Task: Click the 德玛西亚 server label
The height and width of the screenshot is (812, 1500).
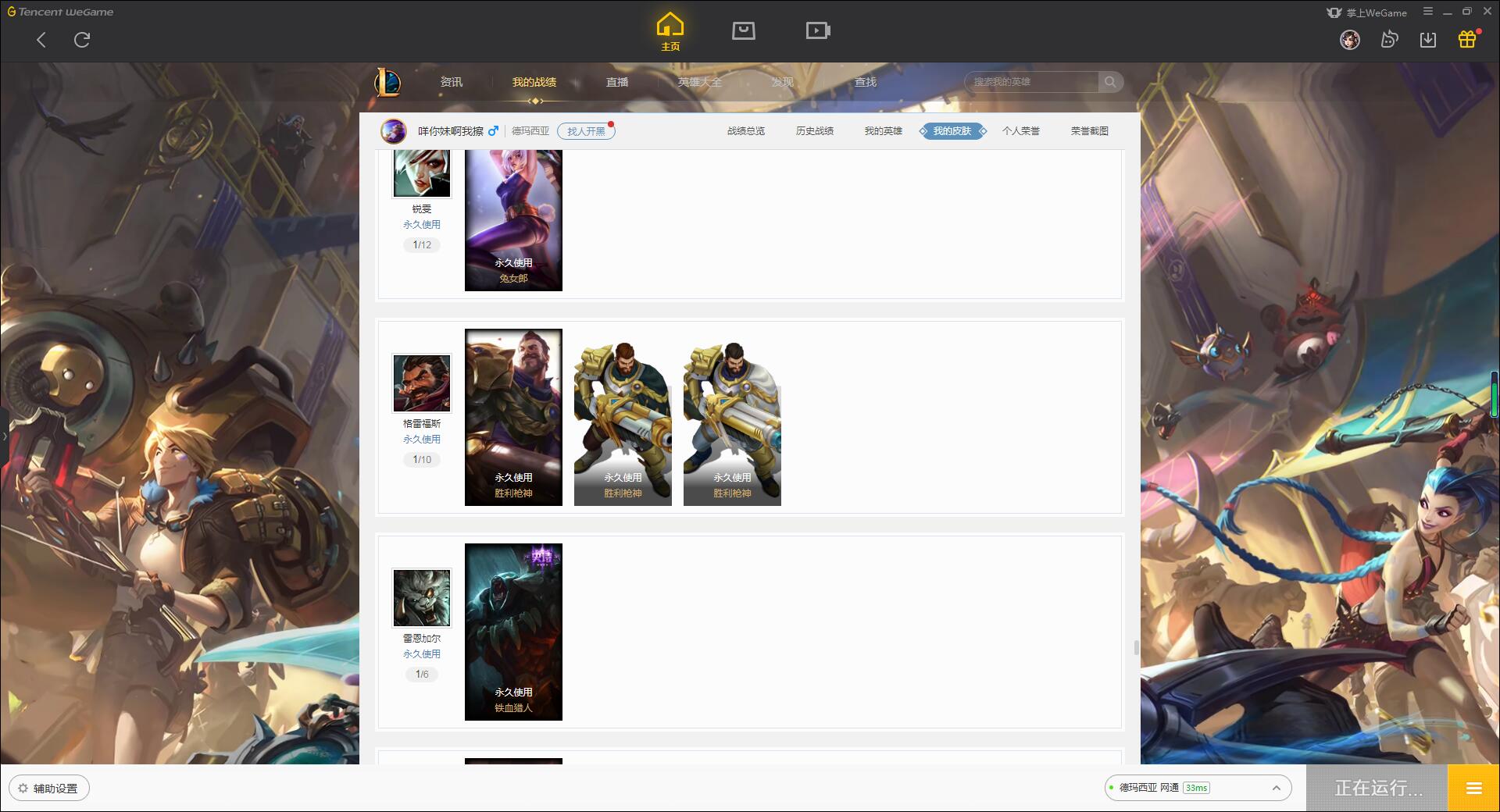Action: click(530, 131)
